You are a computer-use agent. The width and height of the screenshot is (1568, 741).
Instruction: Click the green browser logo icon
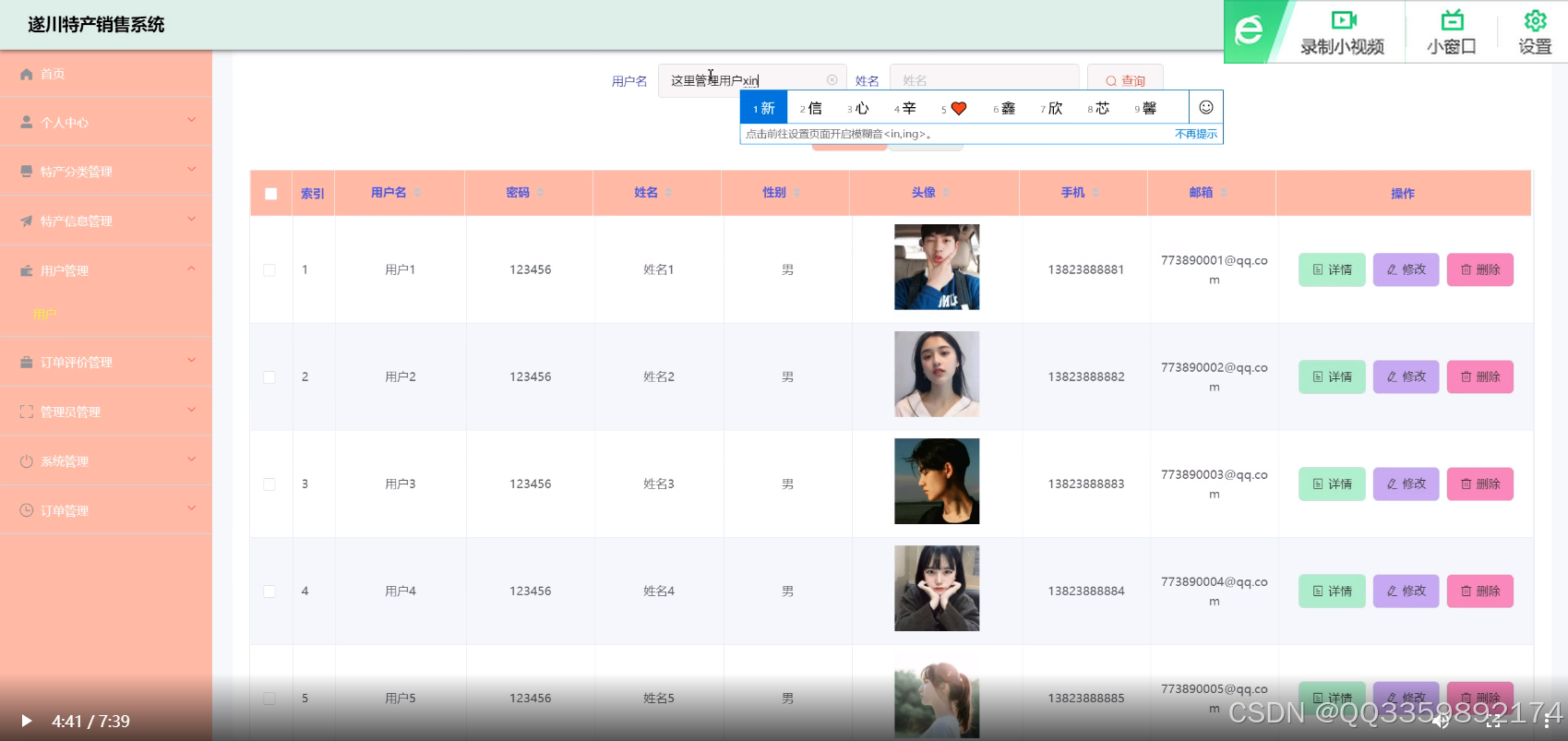[x=1249, y=31]
